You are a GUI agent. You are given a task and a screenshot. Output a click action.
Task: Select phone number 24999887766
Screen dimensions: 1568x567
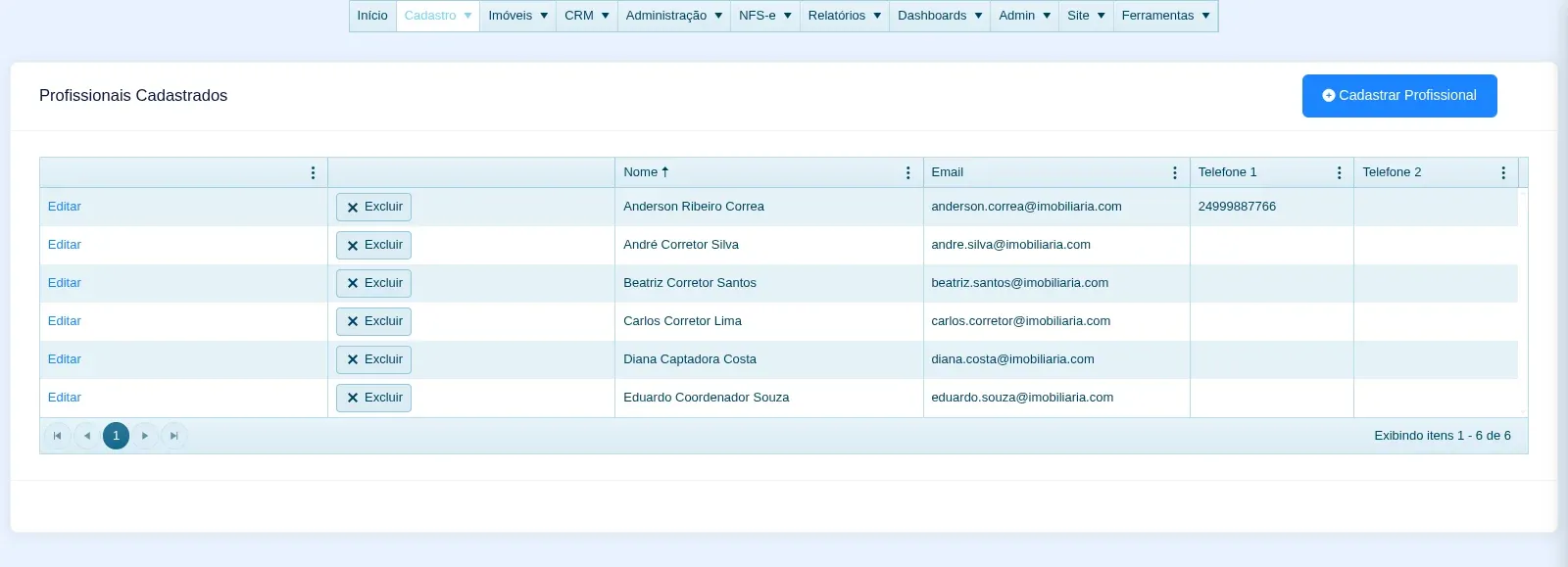click(1237, 207)
